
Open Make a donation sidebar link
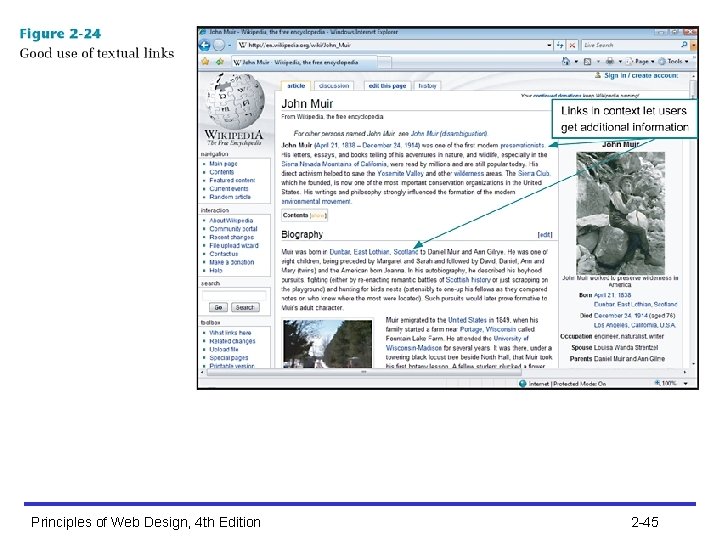231,262
